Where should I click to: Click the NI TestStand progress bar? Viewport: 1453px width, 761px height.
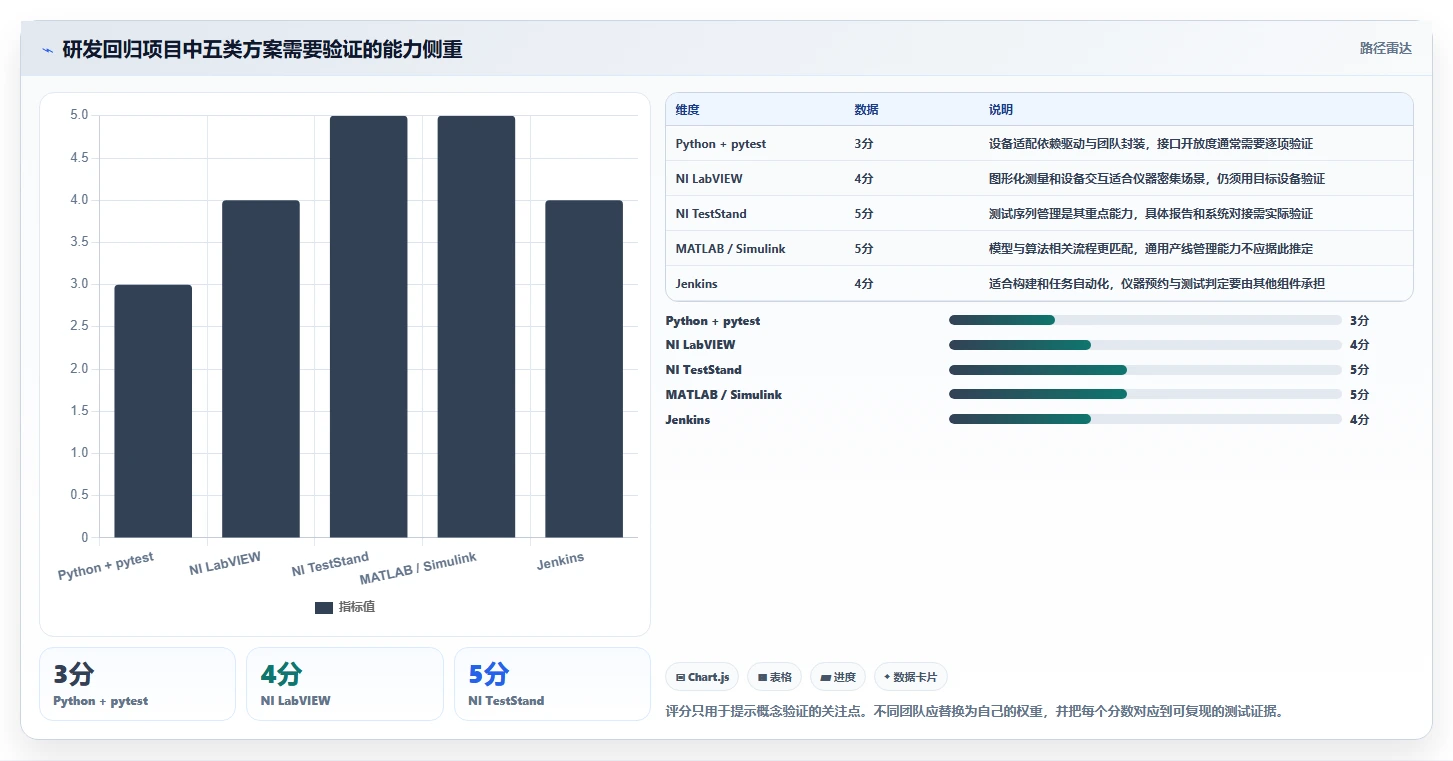tap(1145, 370)
